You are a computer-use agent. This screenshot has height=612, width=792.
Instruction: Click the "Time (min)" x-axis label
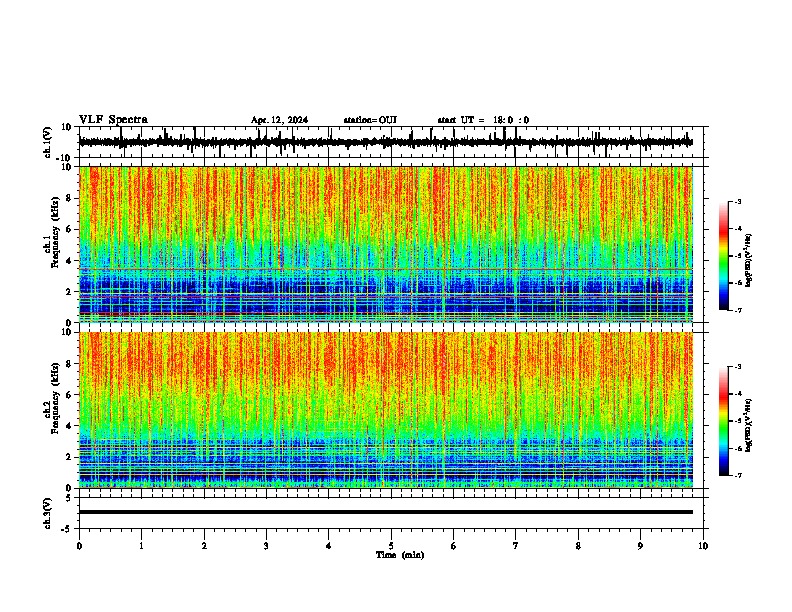pyautogui.click(x=400, y=555)
